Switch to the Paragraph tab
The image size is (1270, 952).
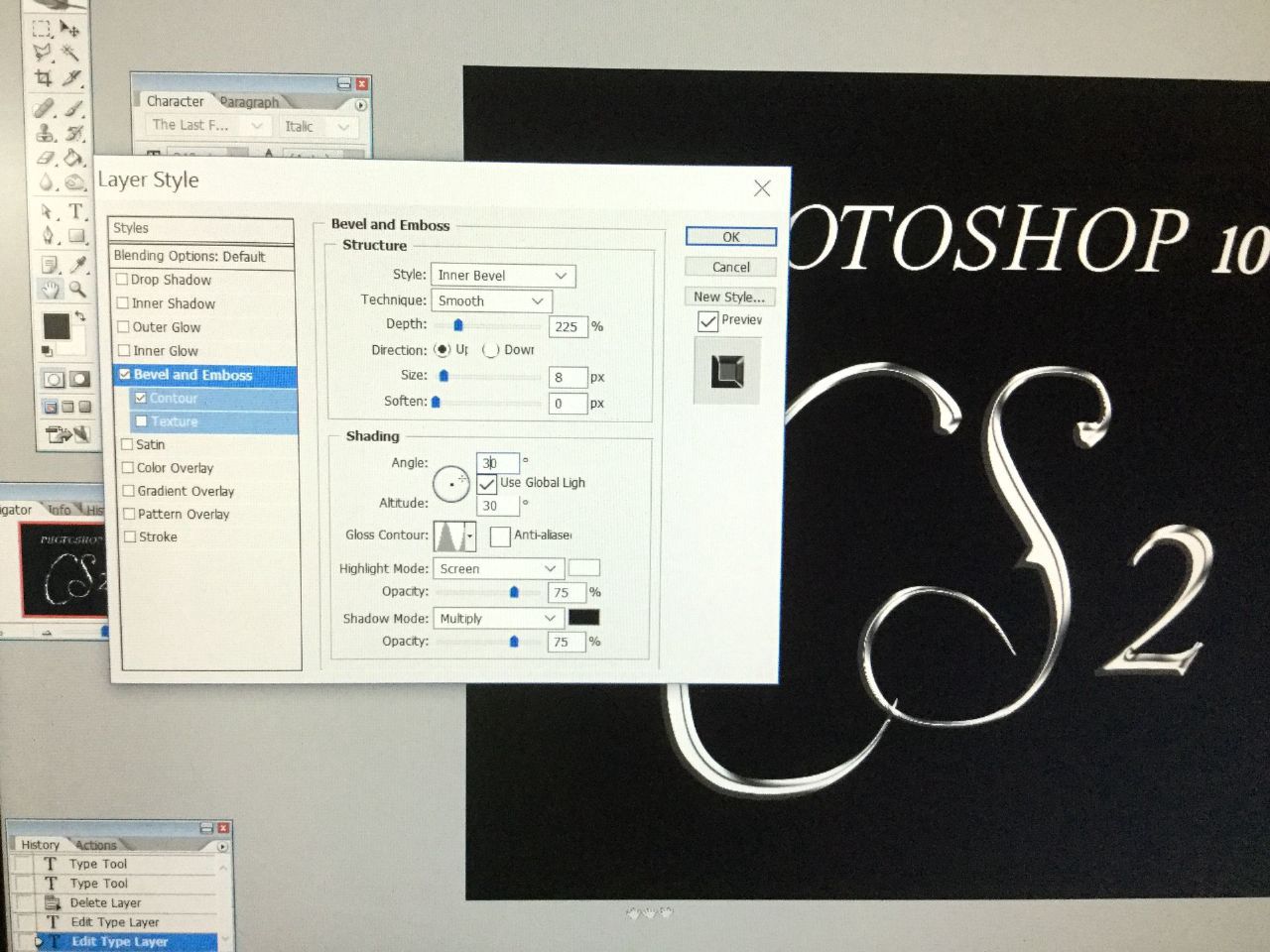pos(250,102)
